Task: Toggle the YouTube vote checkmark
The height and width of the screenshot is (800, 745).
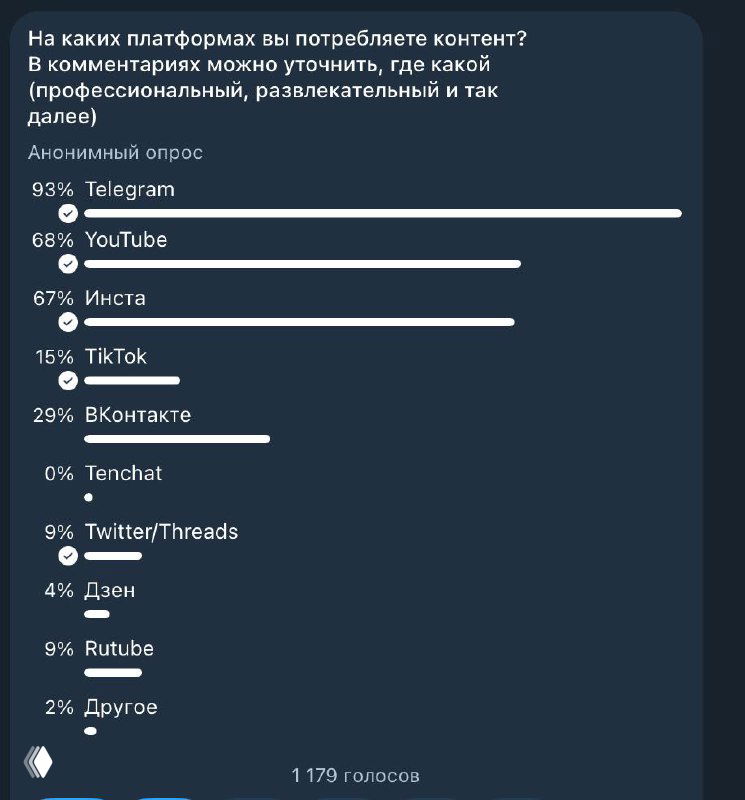Action: coord(67,264)
